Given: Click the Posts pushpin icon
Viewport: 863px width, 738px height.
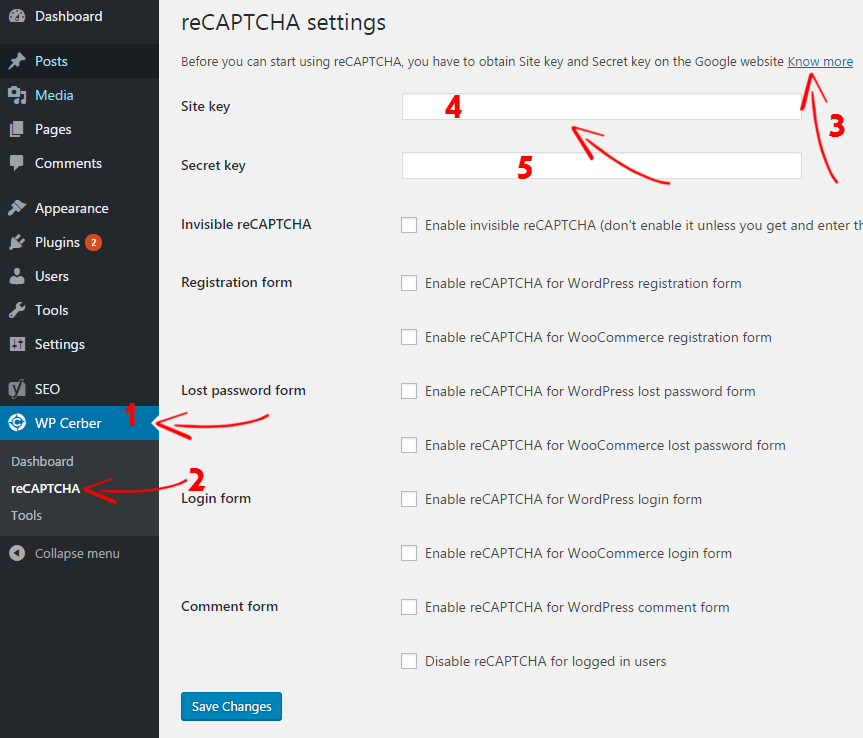Looking at the screenshot, I should pyautogui.click(x=17, y=61).
